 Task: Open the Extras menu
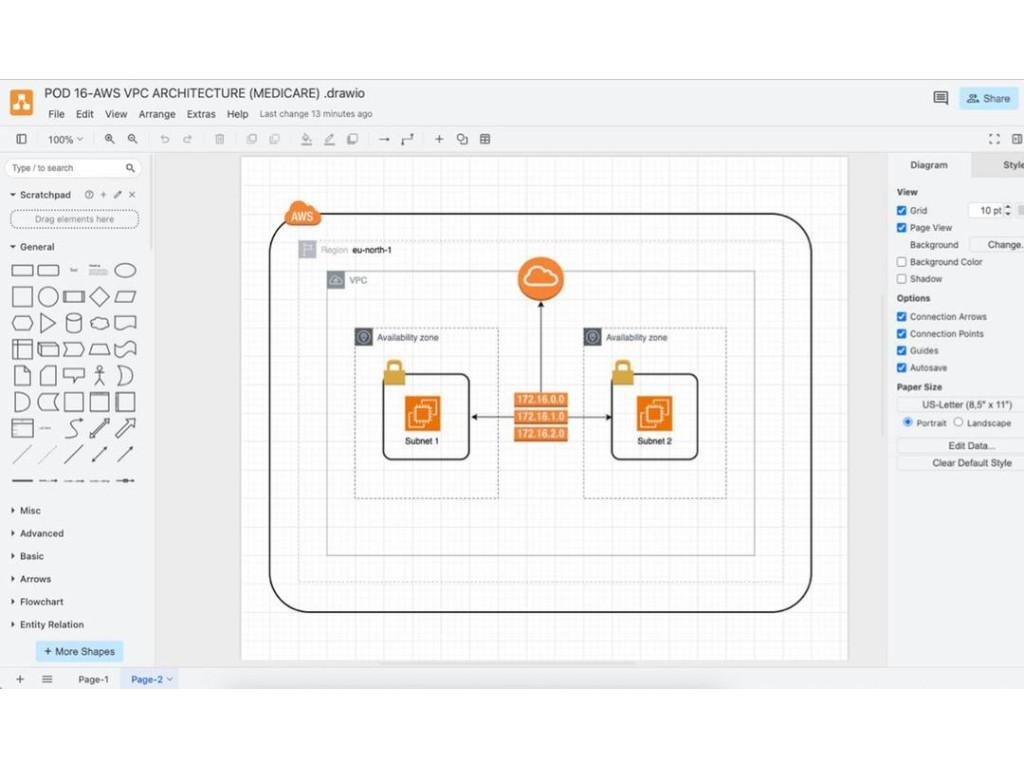(201, 114)
